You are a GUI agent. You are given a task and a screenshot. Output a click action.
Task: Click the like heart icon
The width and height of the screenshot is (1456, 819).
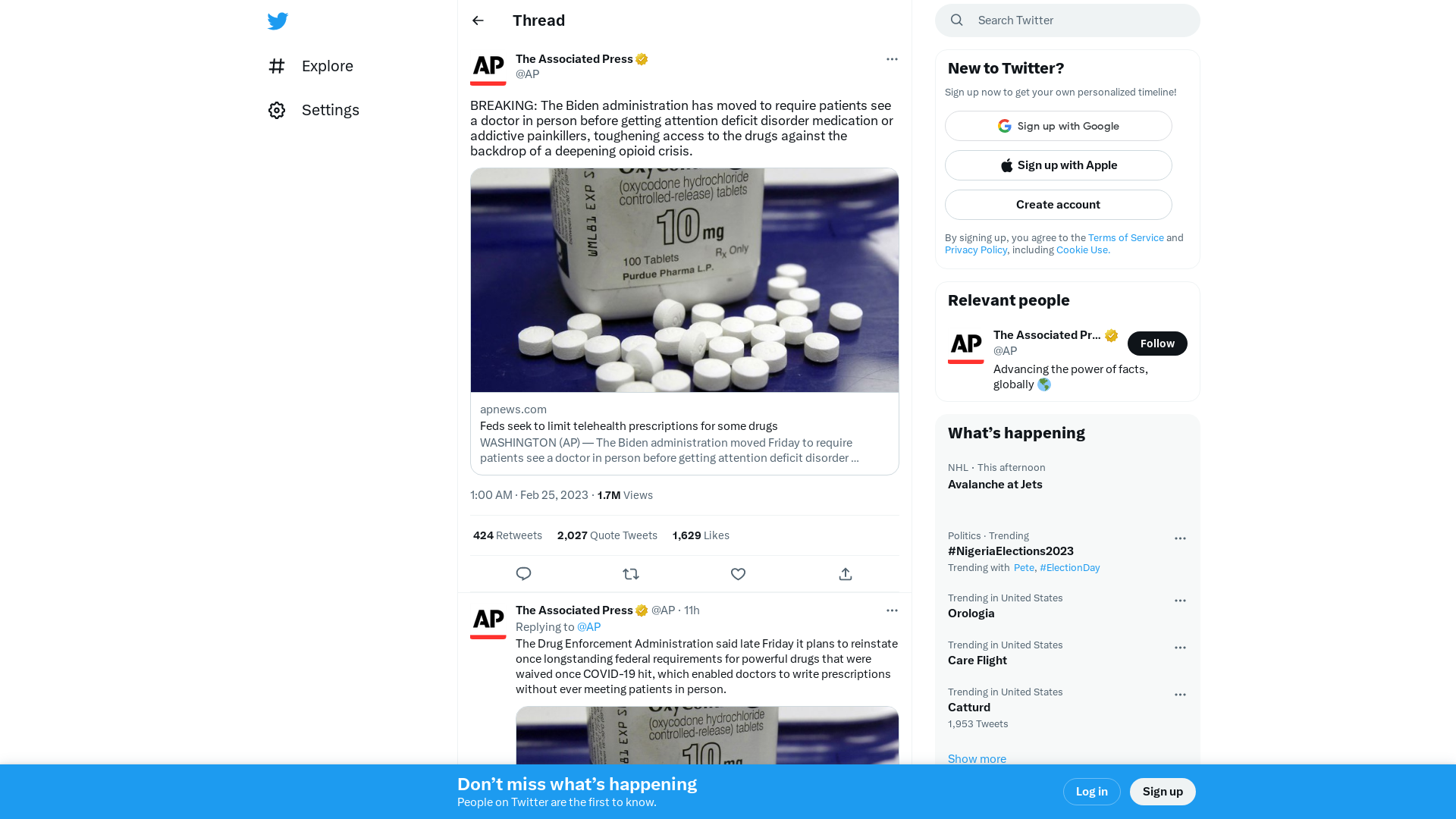(738, 574)
